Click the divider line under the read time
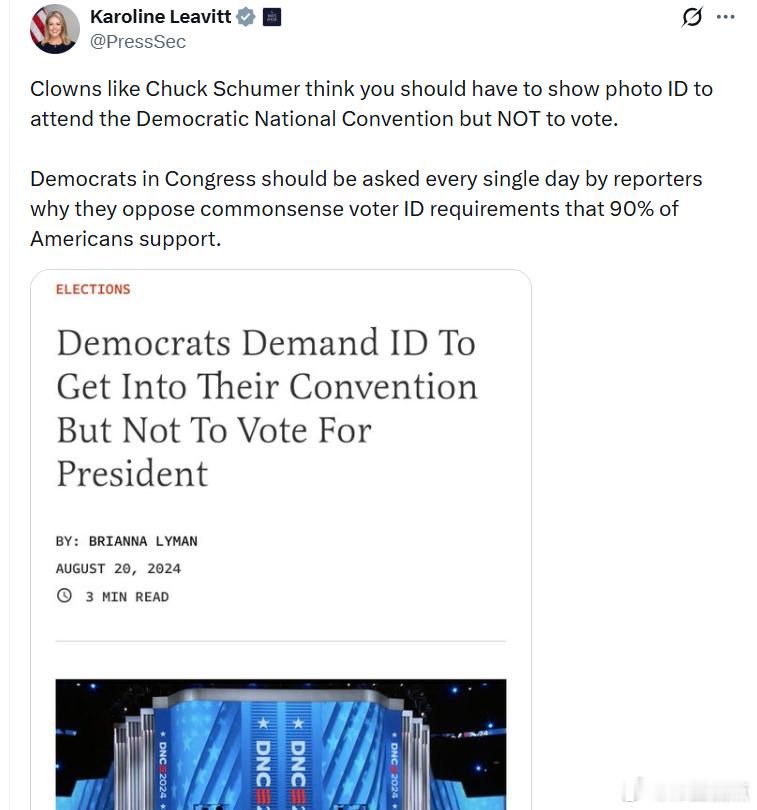This screenshot has height=810, width=757. point(280,640)
